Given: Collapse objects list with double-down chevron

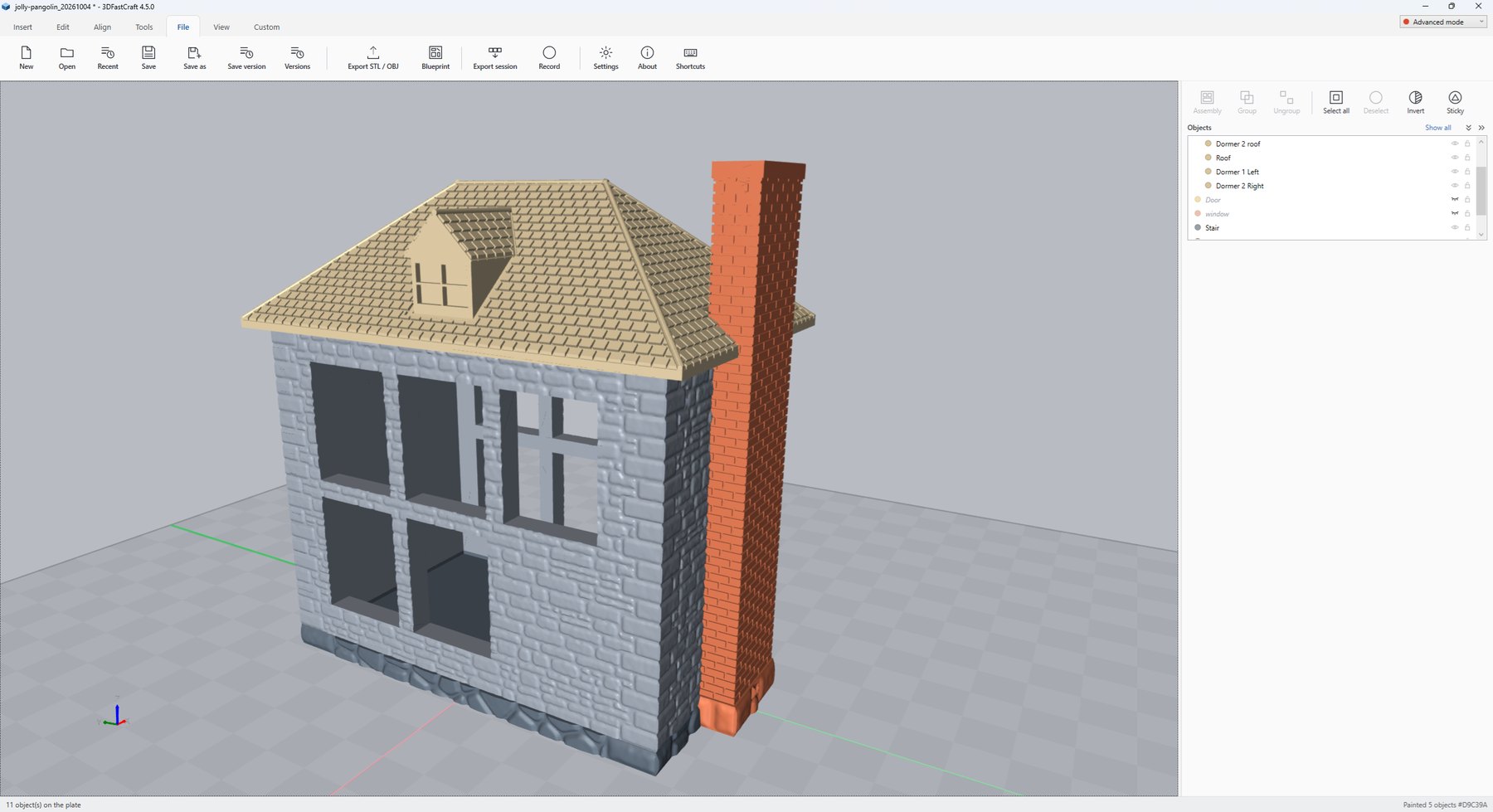Looking at the screenshot, I should click(x=1468, y=128).
